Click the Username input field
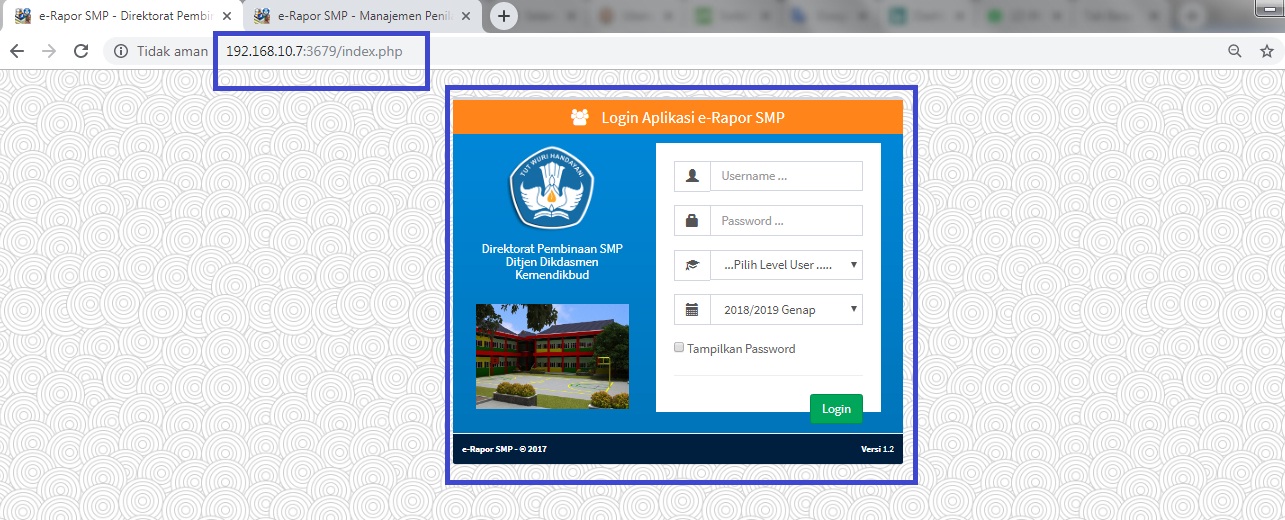Image resolution: width=1285 pixels, height=520 pixels. 786,176
